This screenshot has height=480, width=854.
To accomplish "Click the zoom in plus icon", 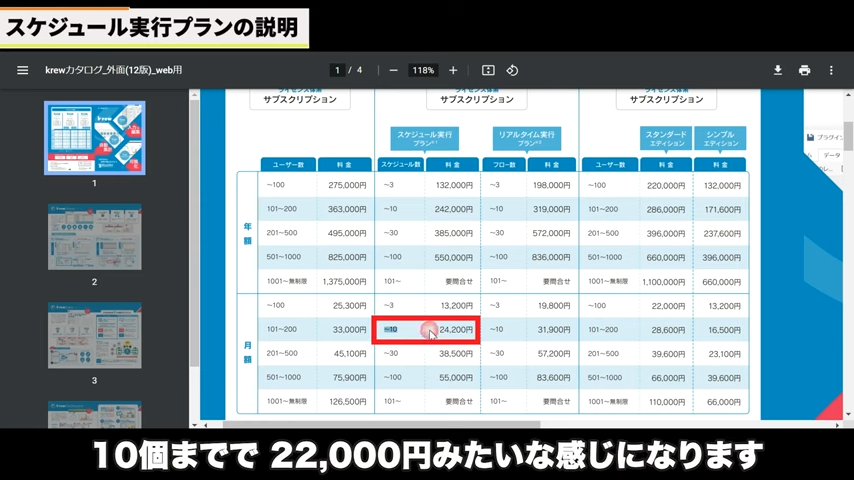I will 453,71.
